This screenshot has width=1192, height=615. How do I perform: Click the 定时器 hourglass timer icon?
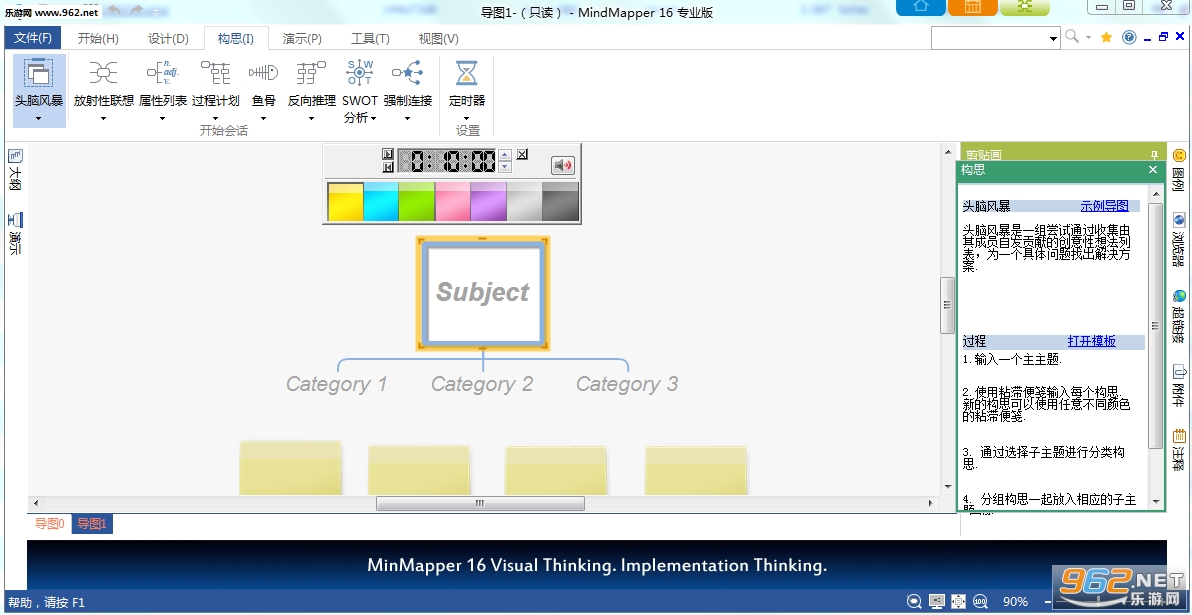(x=466, y=73)
